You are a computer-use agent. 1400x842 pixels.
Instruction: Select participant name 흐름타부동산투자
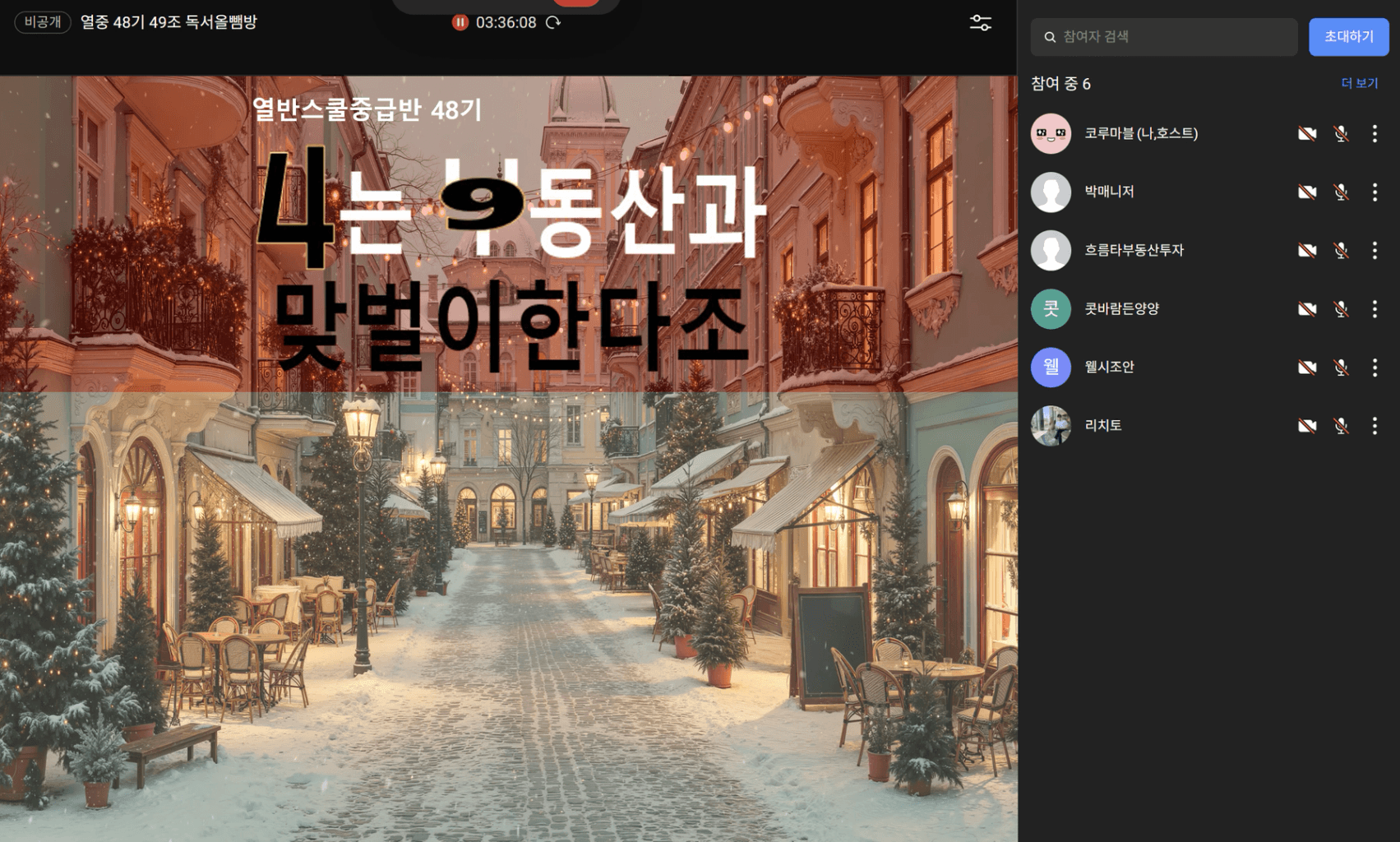[x=1134, y=250]
